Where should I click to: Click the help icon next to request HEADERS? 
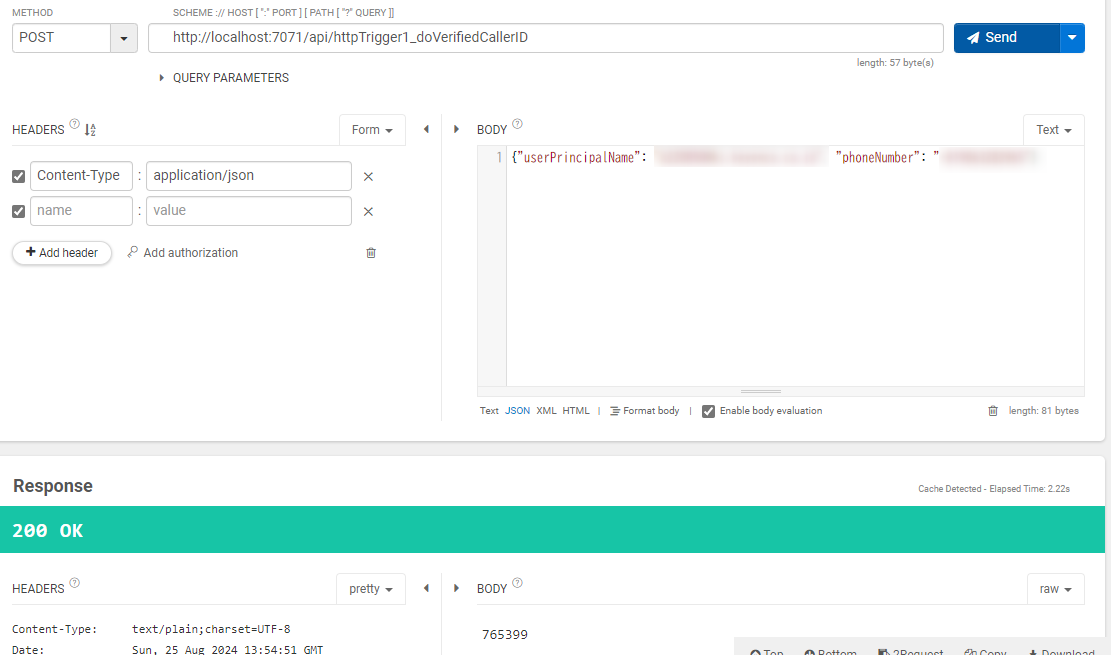74,126
